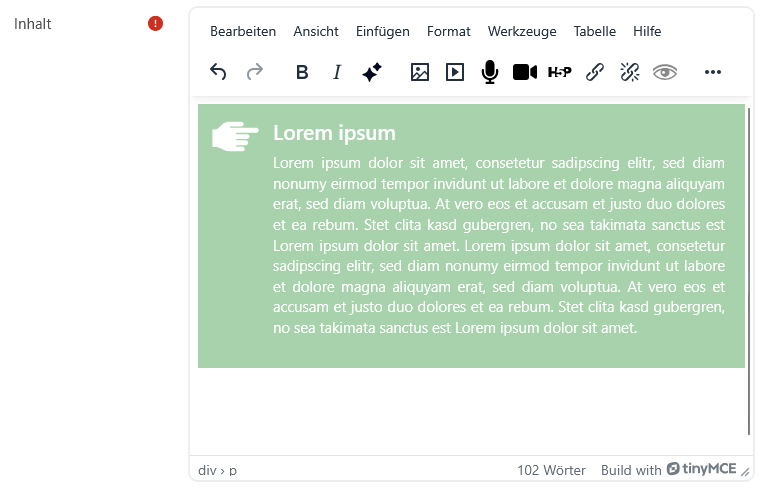This screenshot has height=491, width=764.
Task: Insert a link with the chain icon
Action: coord(594,72)
